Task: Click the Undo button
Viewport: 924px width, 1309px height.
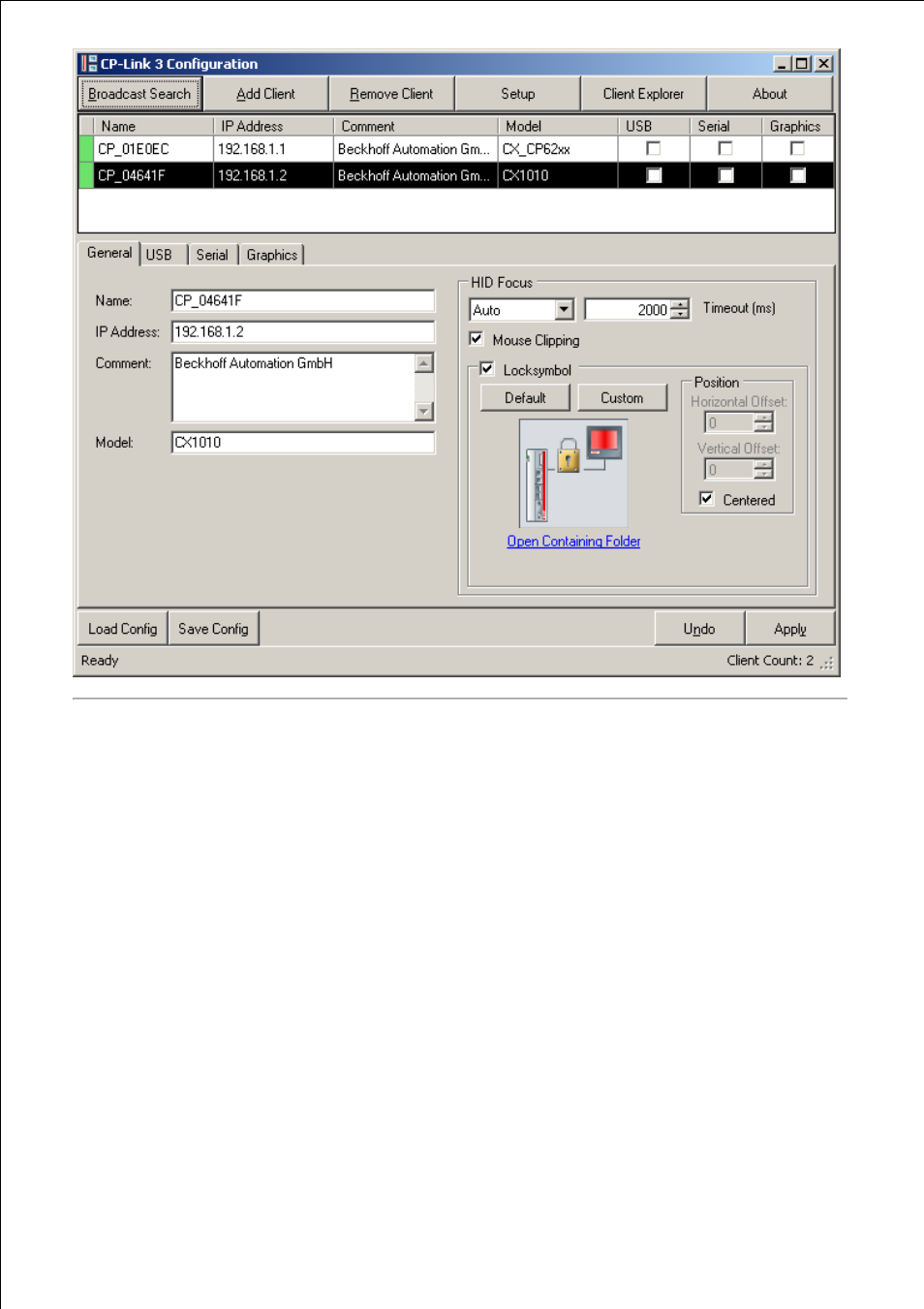Action: tap(699, 629)
